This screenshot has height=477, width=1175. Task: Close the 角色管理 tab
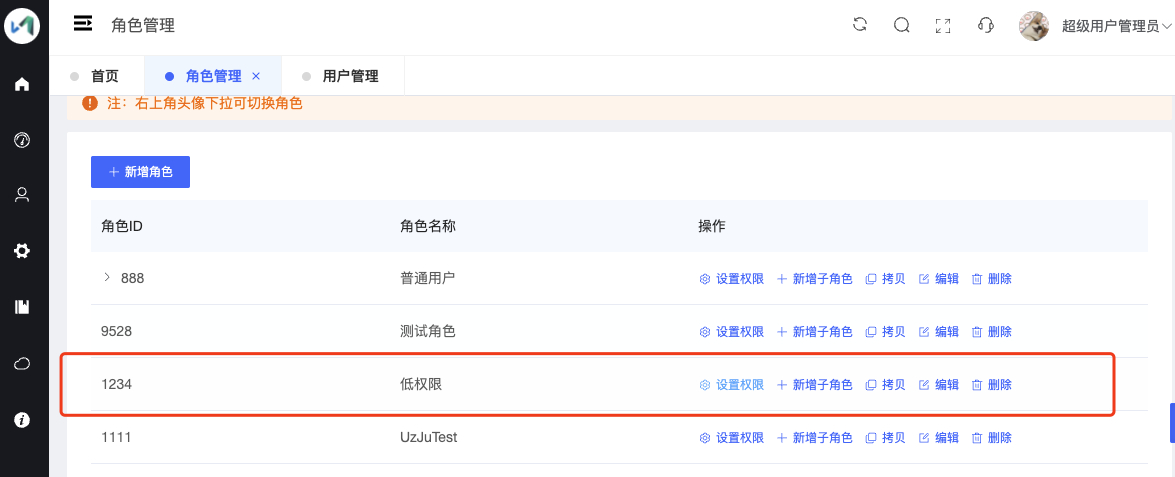pos(256,76)
